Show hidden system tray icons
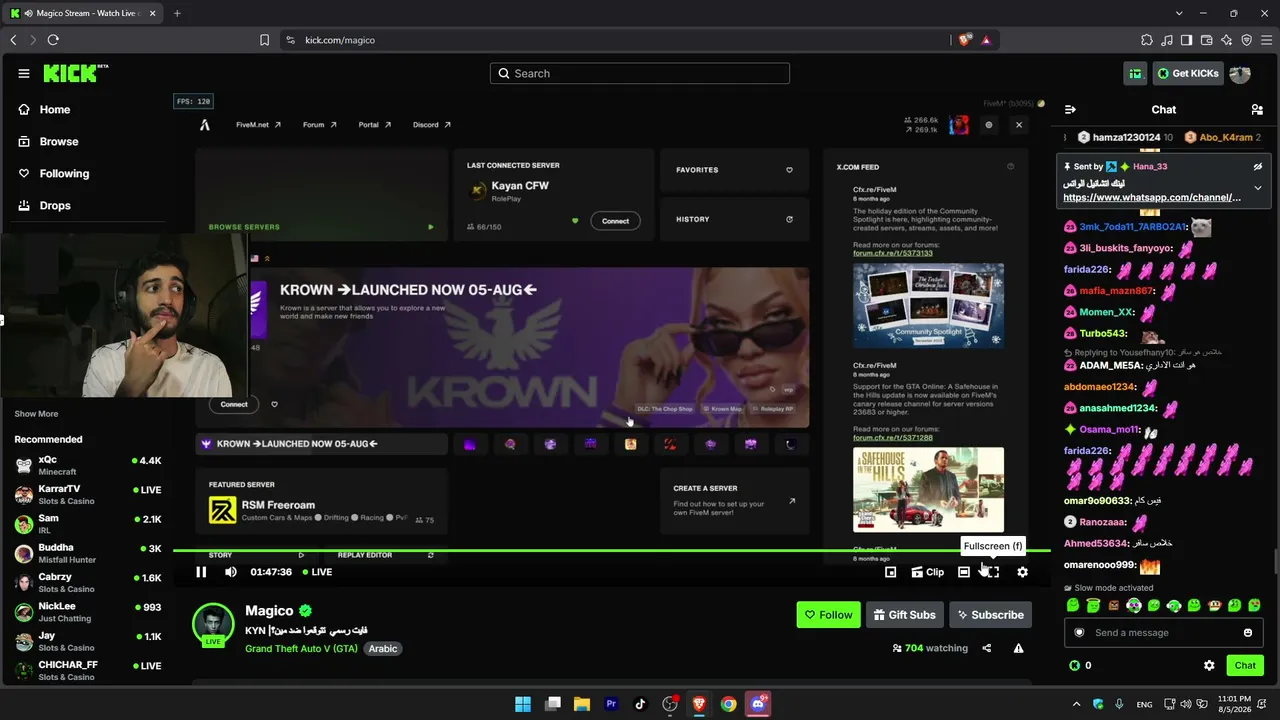1280x720 pixels. coord(1076,704)
